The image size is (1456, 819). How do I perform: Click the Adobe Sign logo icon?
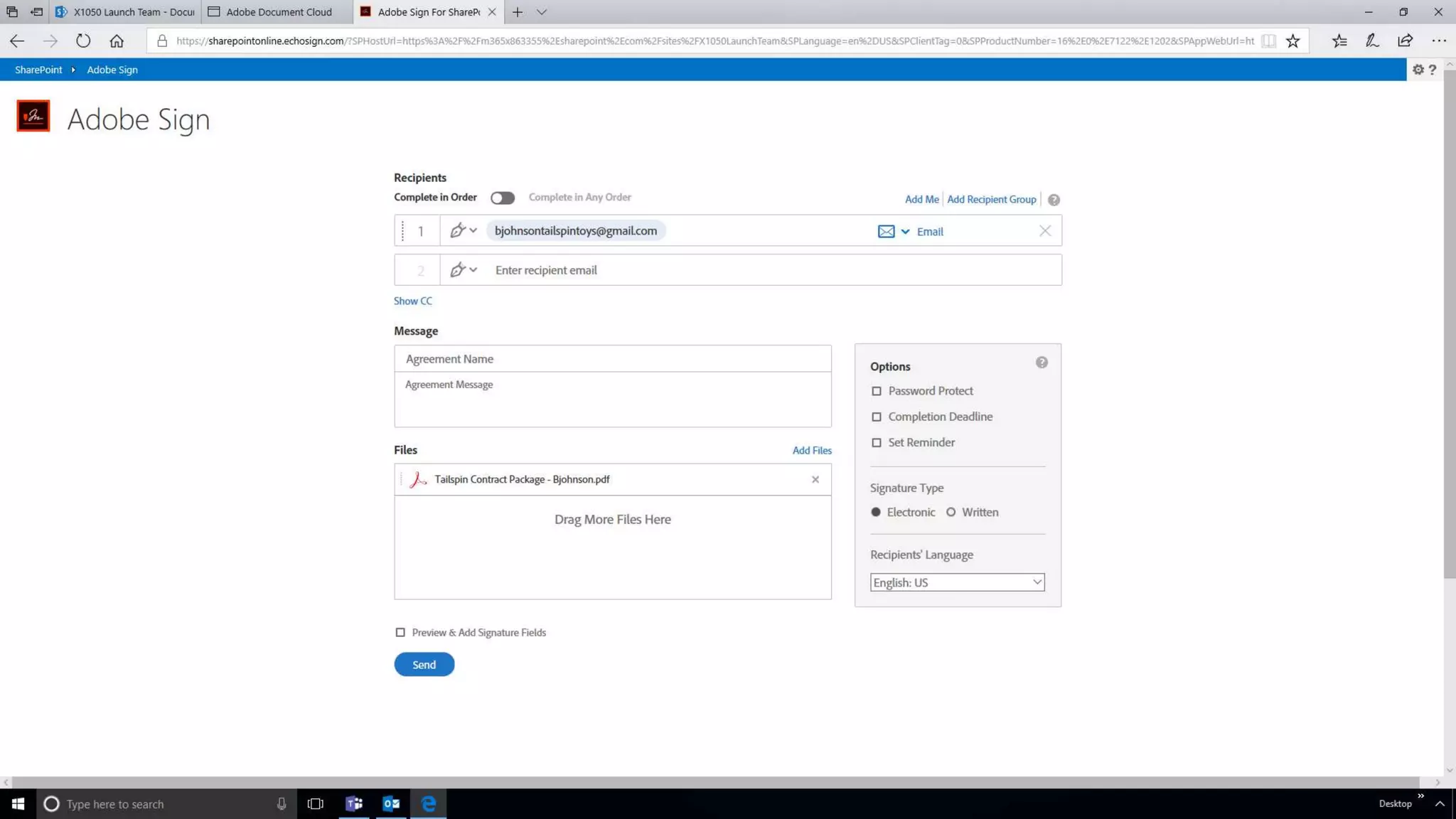point(33,116)
